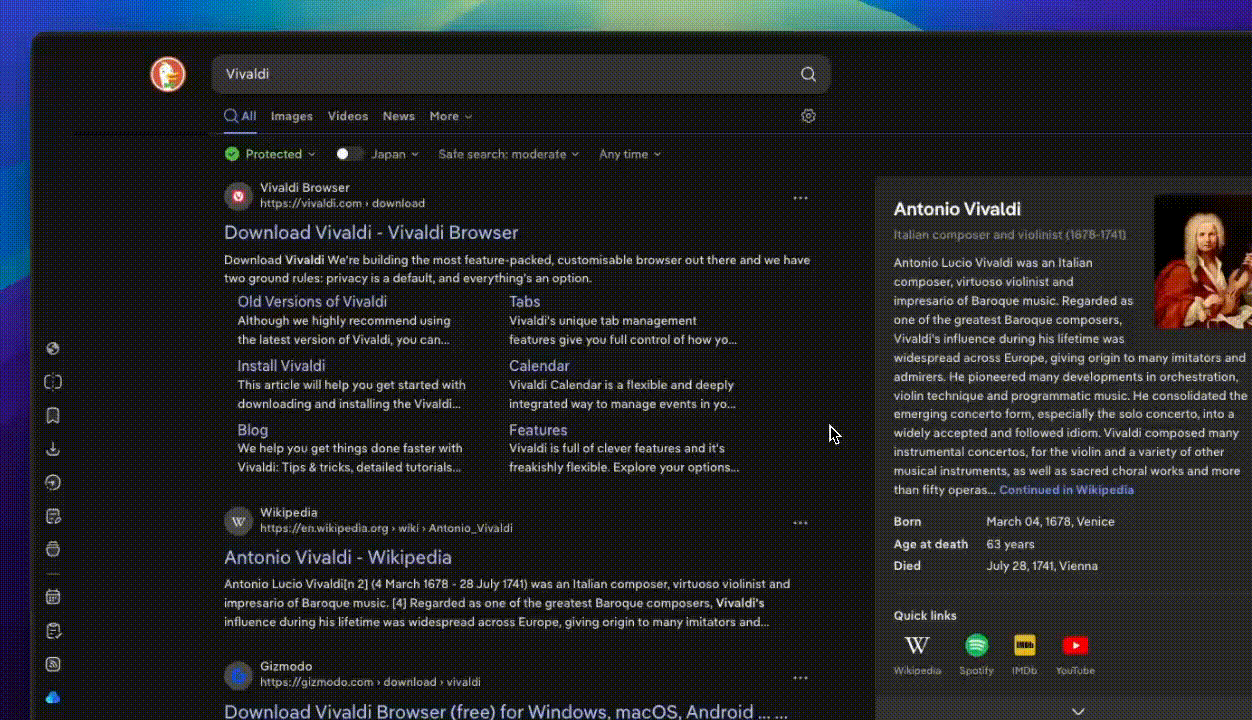This screenshot has width=1252, height=720.
Task: Click the Vivaldi Browser result favicon
Action: (x=238, y=196)
